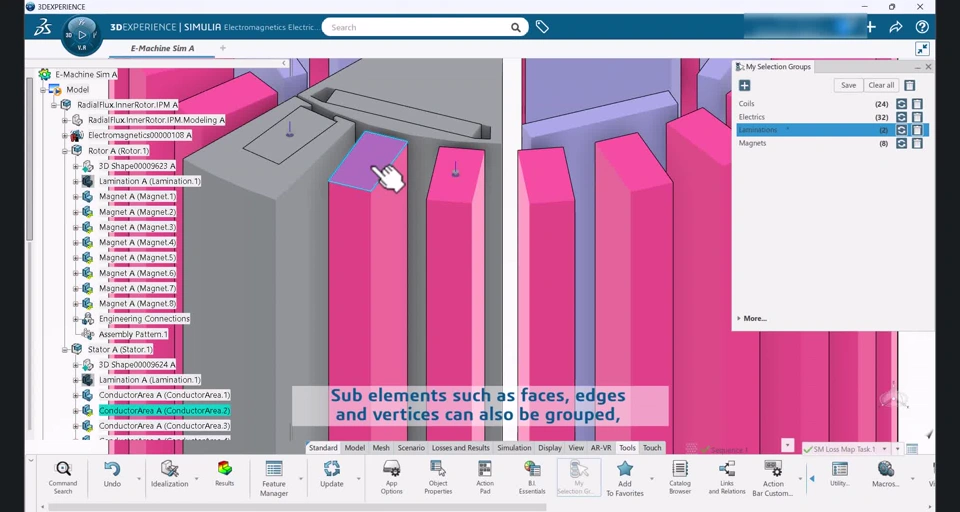Open the Tools tab

tap(627, 448)
